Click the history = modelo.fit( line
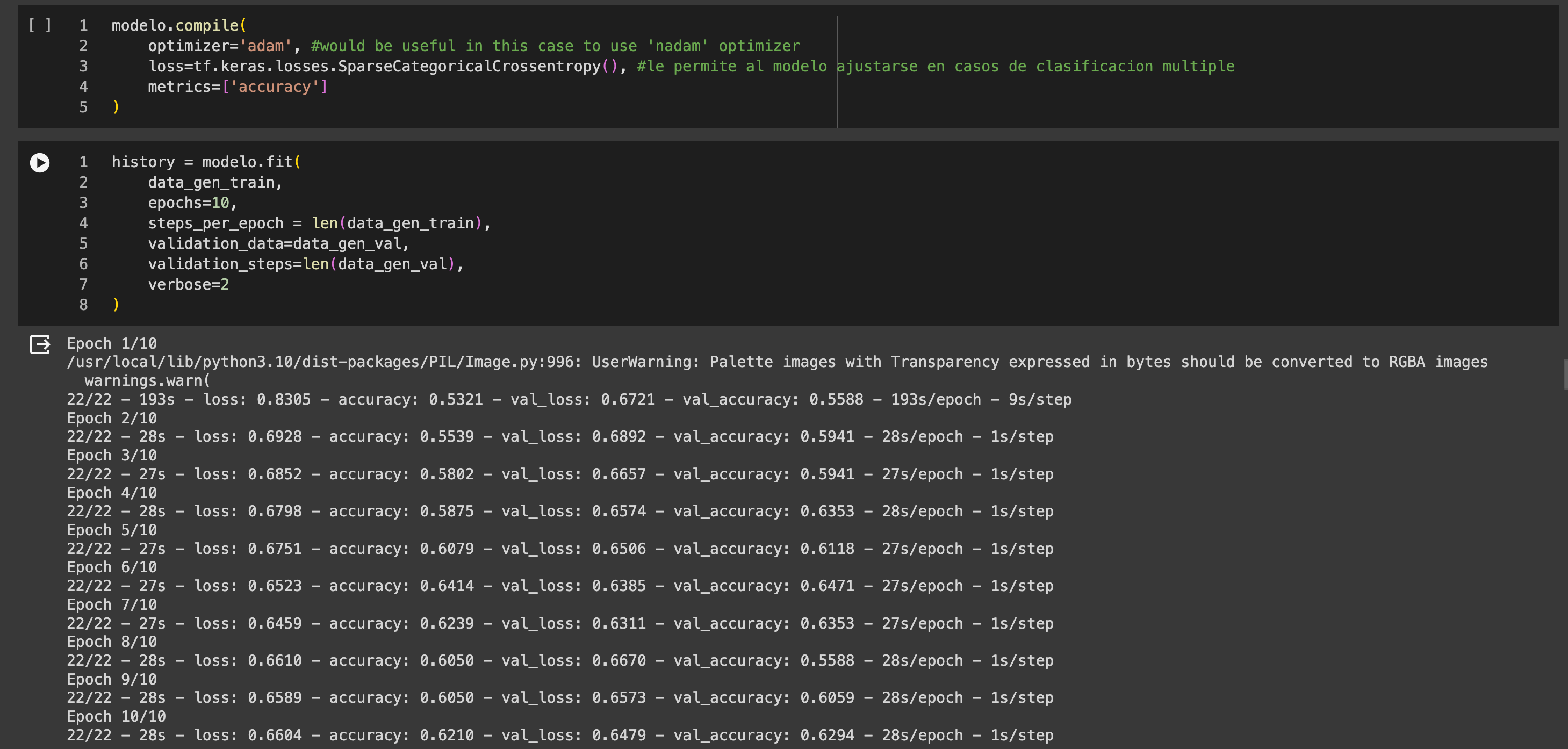Viewport: 1568px width, 749px height. tap(206, 162)
